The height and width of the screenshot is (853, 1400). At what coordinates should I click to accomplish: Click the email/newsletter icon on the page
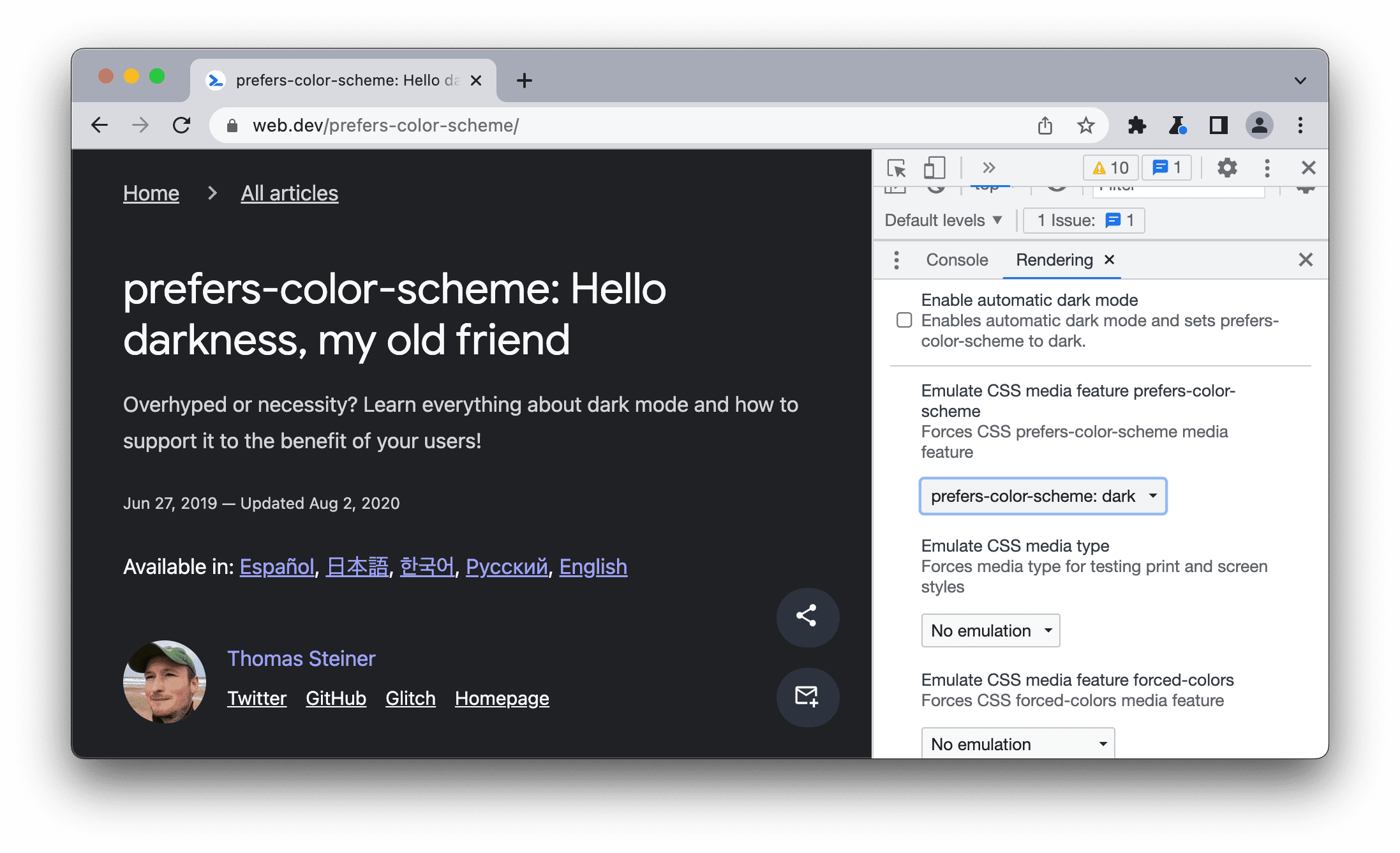pyautogui.click(x=807, y=696)
